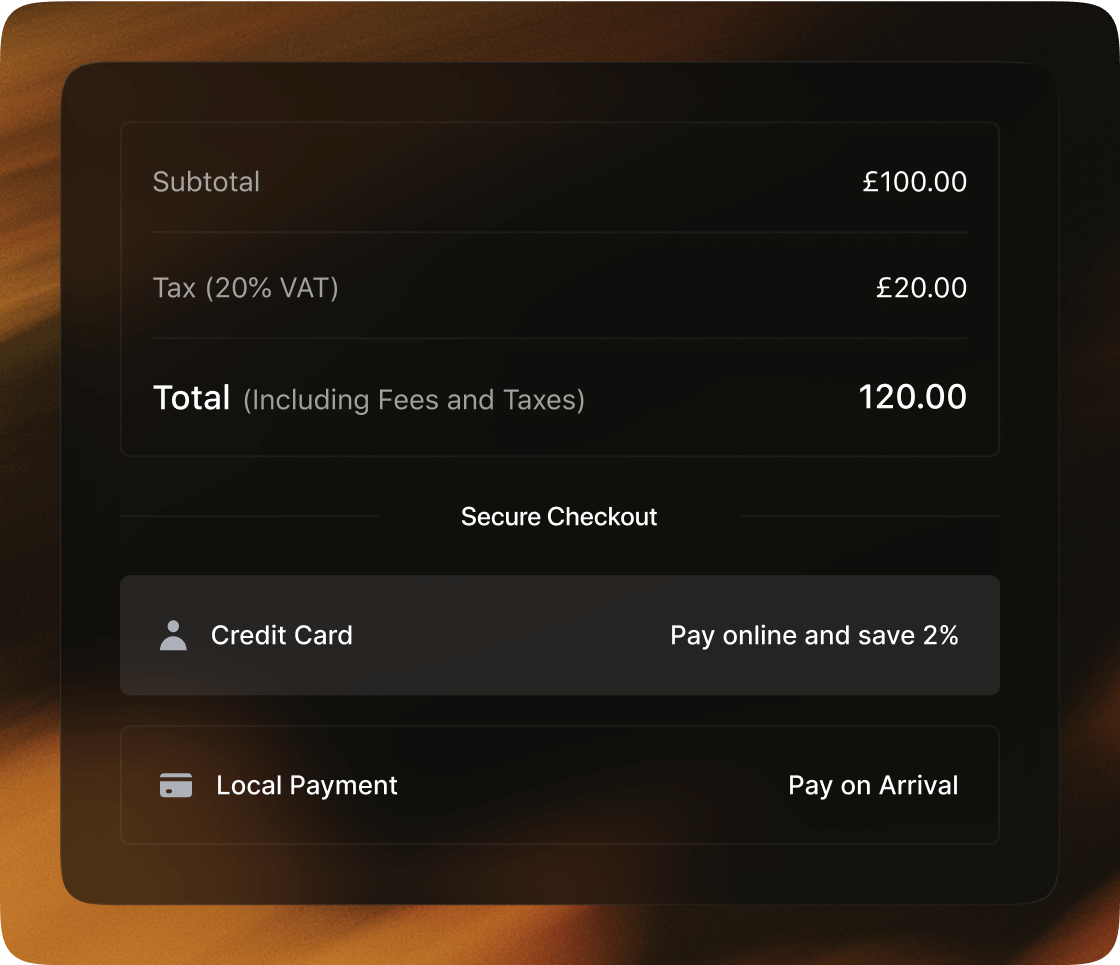Click the separator between Tax and Total rows
The height and width of the screenshot is (965, 1120).
(560, 338)
